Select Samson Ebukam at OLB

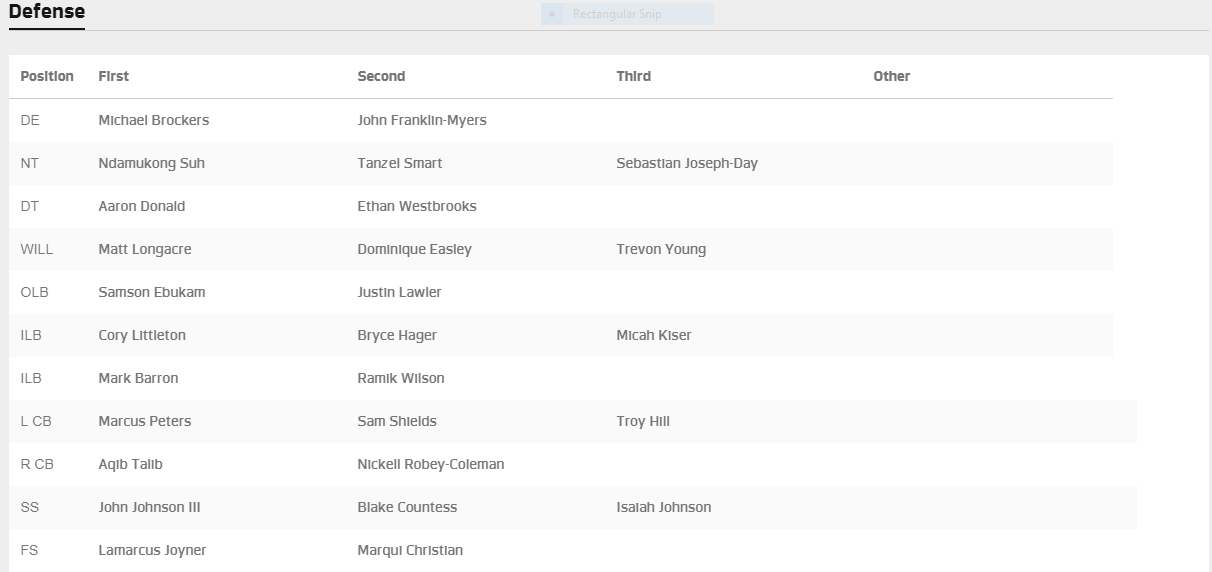coord(144,292)
